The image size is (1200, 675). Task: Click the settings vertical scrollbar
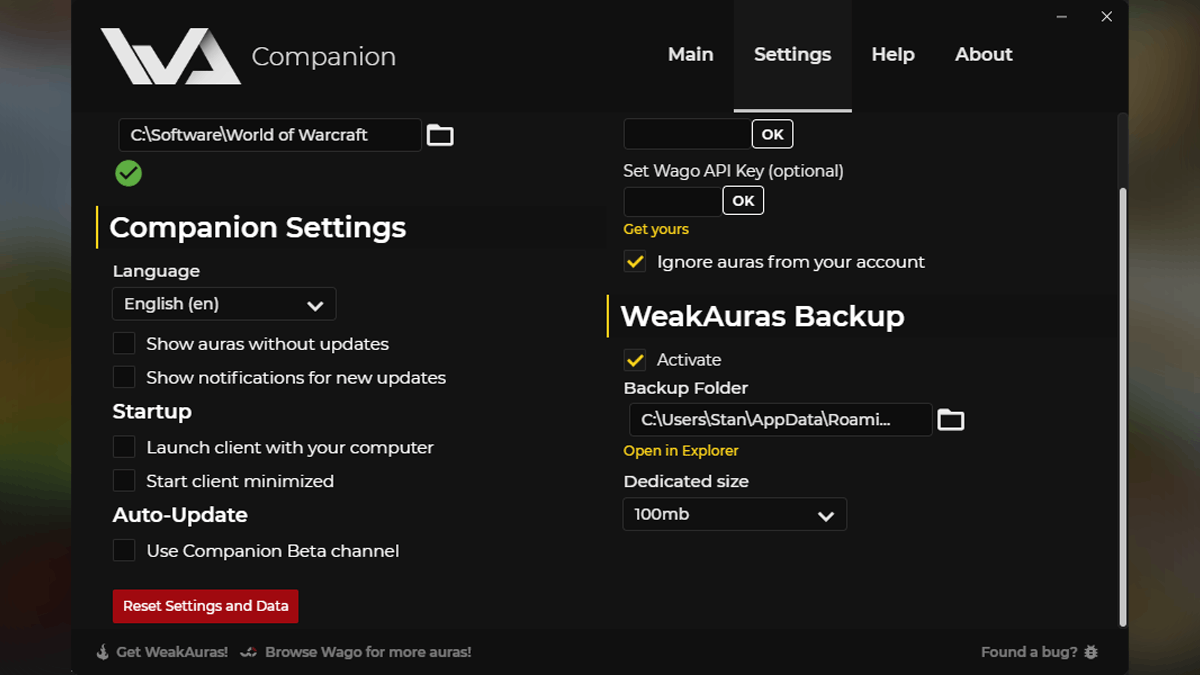coord(1122,405)
